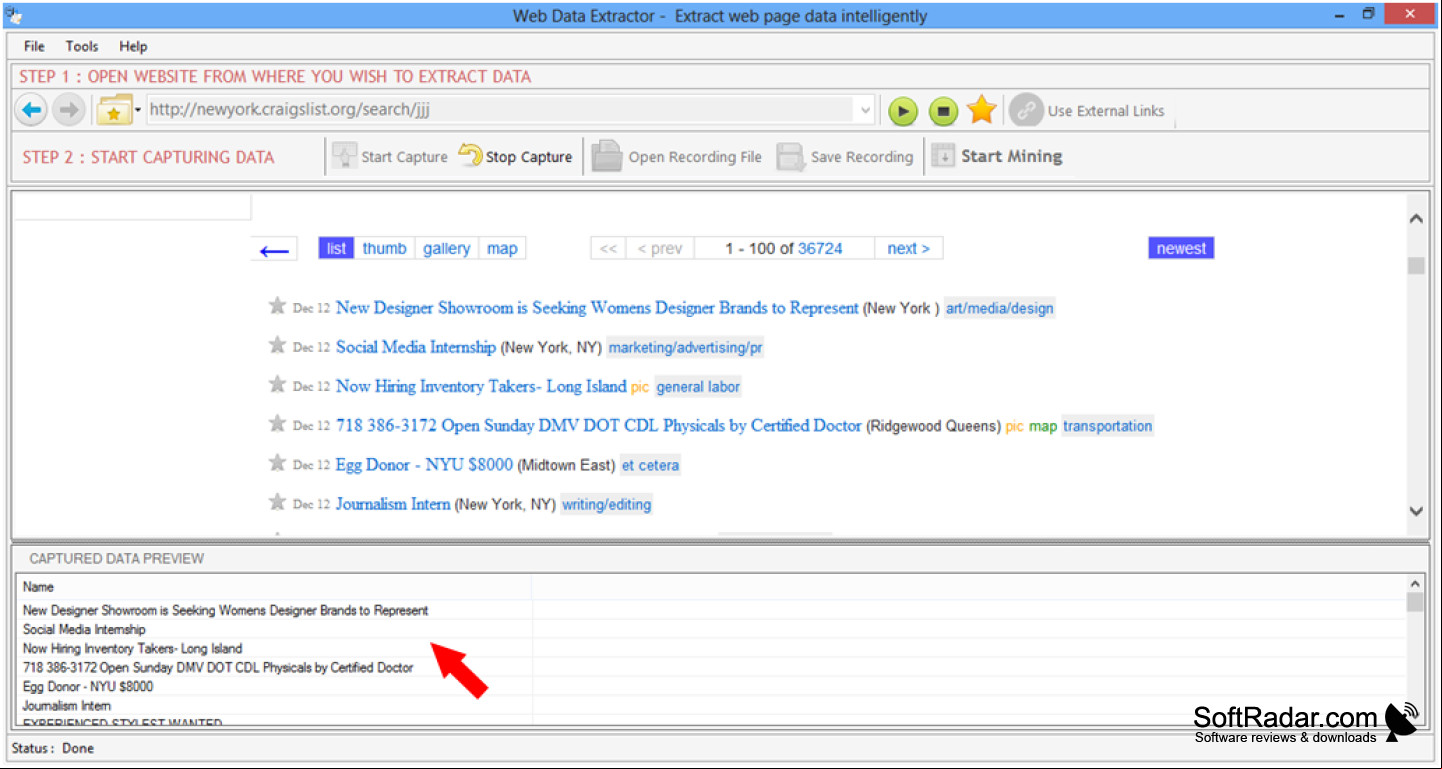The image size is (1442, 769).
Task: Open the favorites folder icon
Action: point(114,110)
